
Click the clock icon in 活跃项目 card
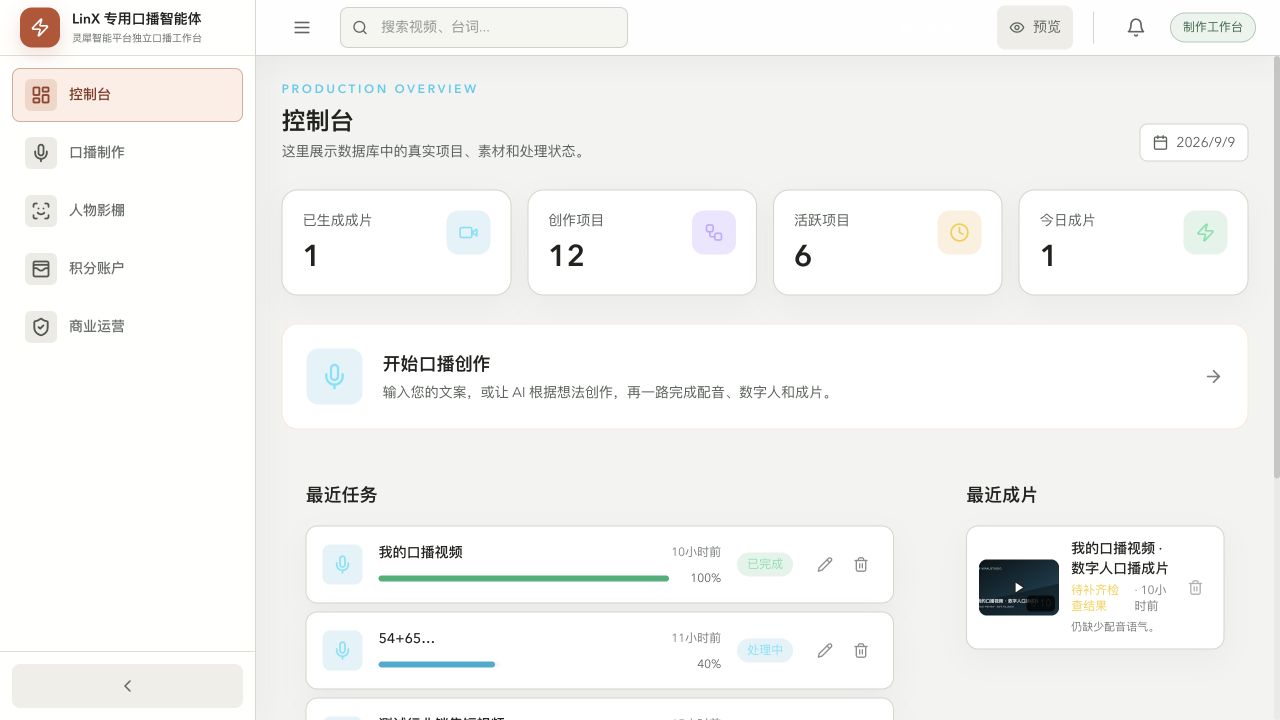[959, 232]
